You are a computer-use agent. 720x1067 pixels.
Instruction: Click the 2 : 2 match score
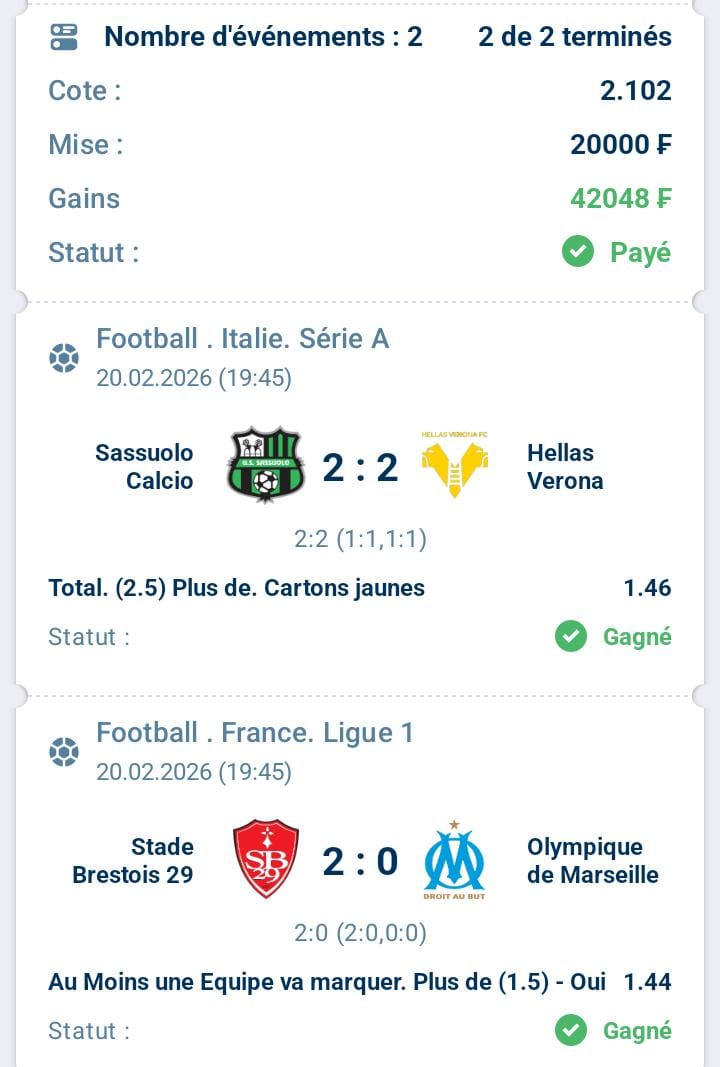pyautogui.click(x=360, y=467)
